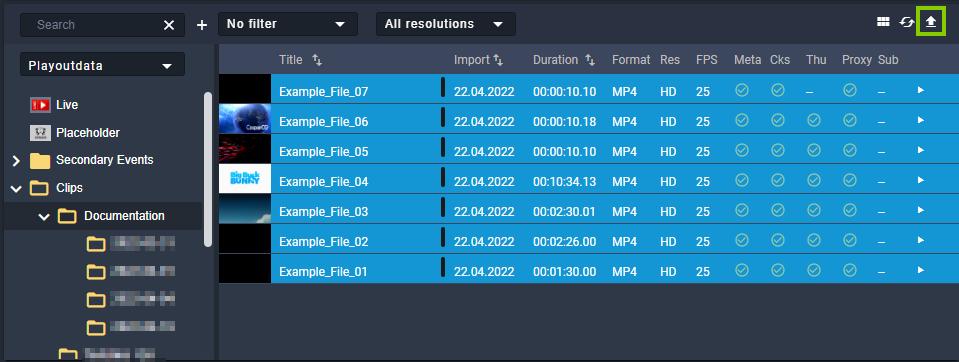Click duration 00:00:10.18 cell
The height and width of the screenshot is (362, 959).
point(565,122)
